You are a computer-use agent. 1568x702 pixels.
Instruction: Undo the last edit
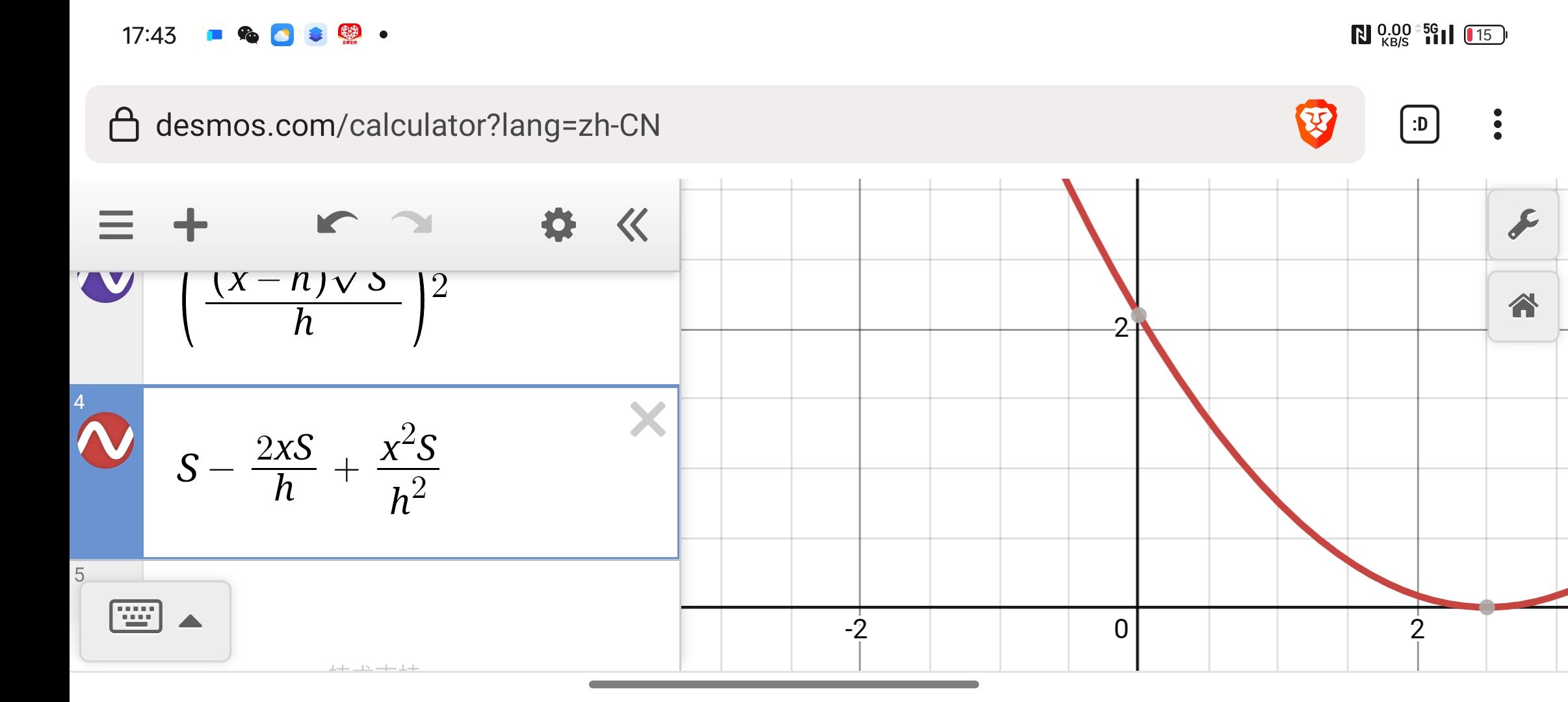336,224
